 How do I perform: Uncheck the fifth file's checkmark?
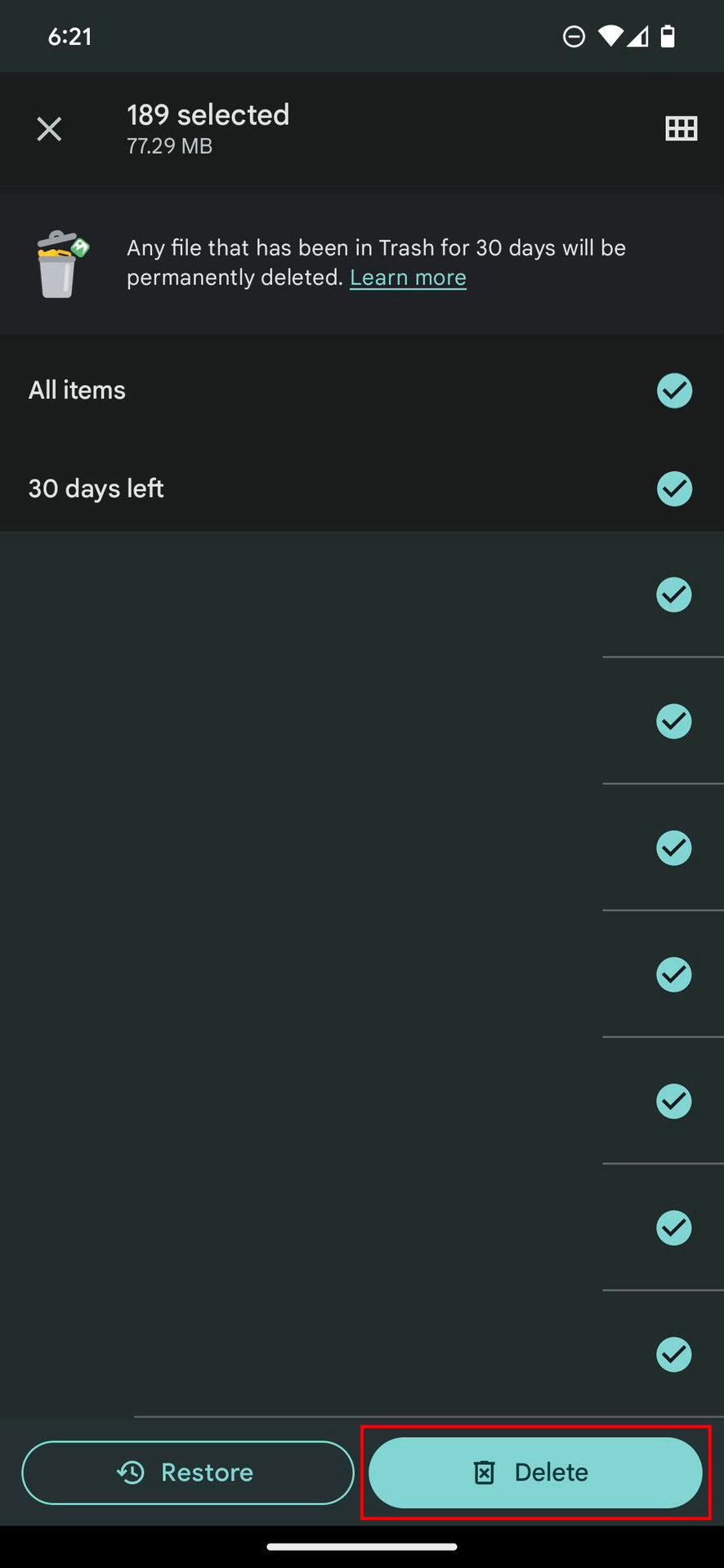coord(674,1101)
